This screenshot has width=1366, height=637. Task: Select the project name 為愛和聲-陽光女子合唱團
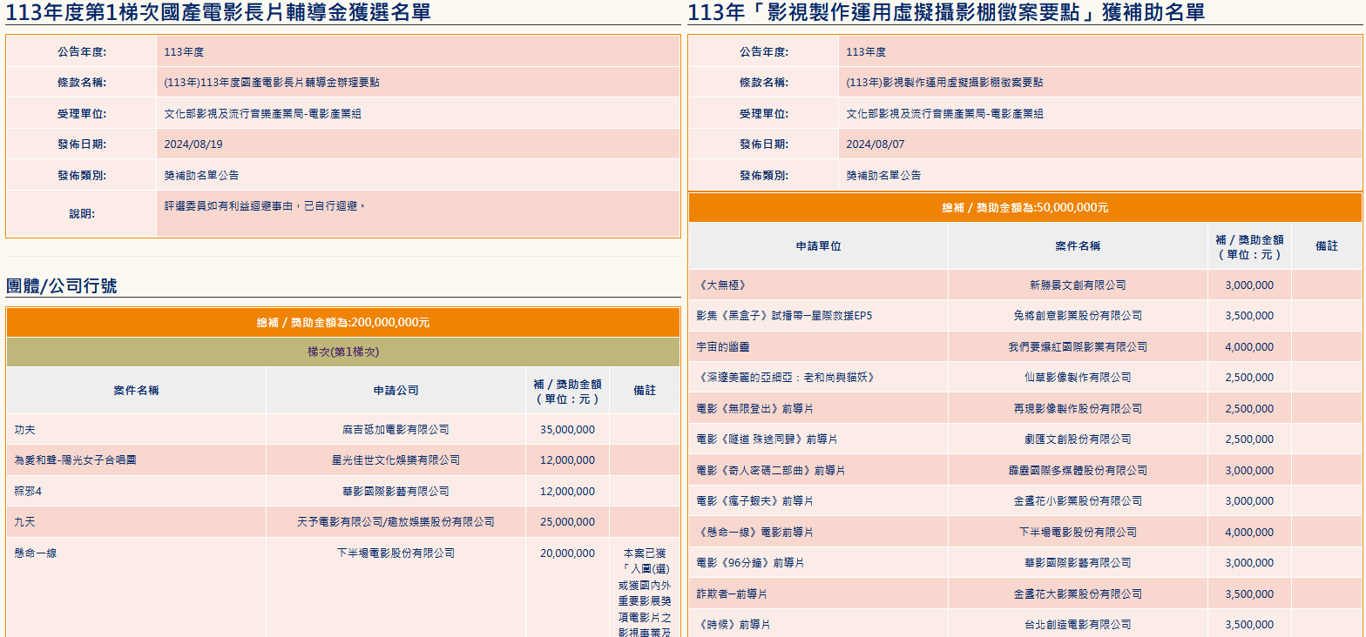coord(75,461)
